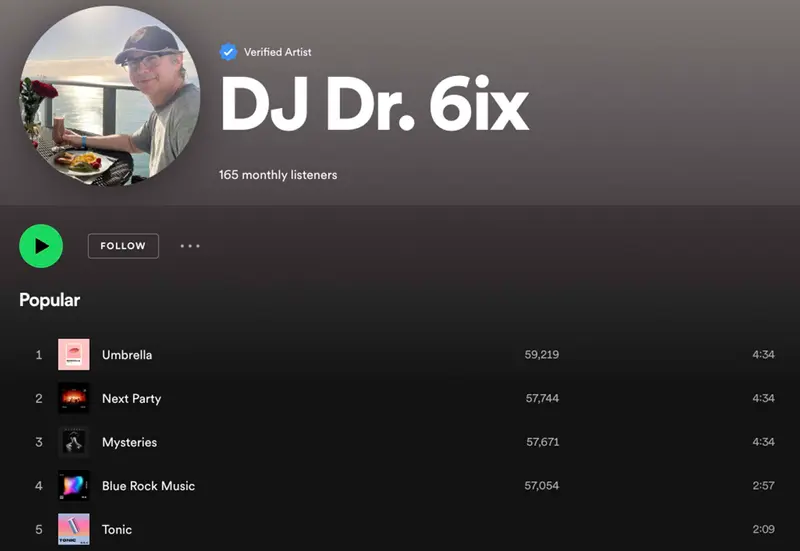The image size is (800, 551).
Task: Select the Next Party track title
Action: coord(132,399)
